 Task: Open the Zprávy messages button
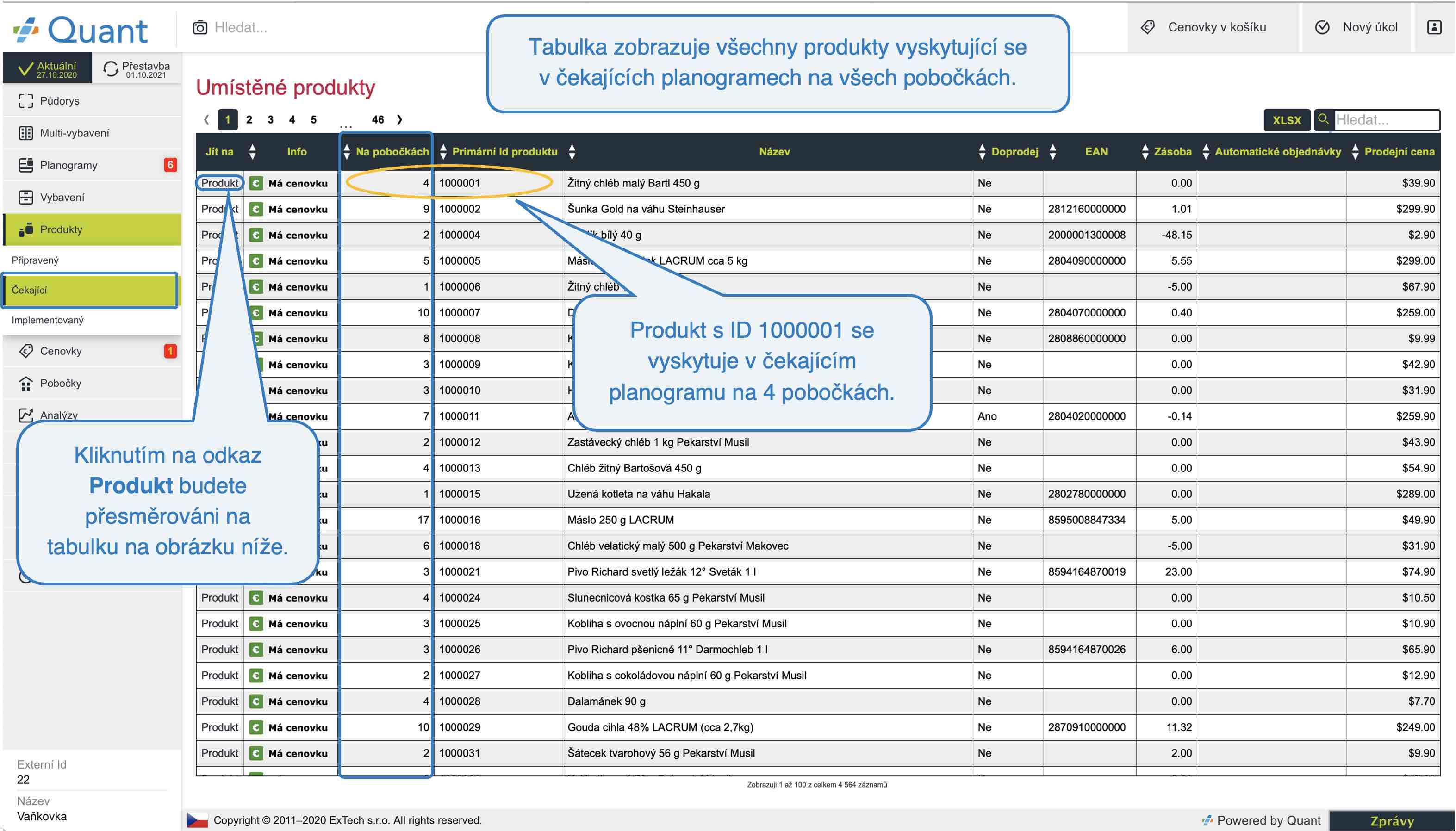point(1392,821)
